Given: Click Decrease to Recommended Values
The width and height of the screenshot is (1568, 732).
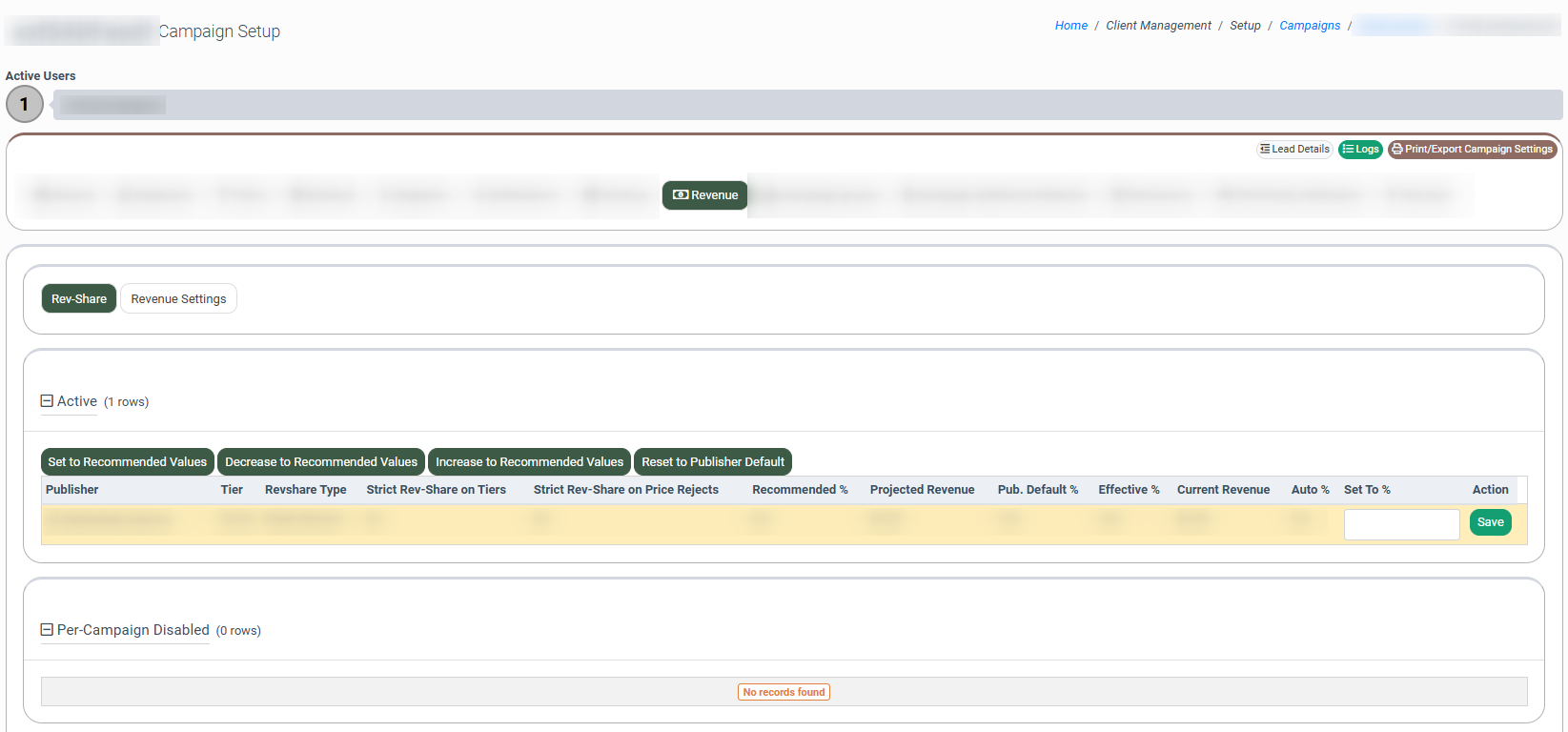Looking at the screenshot, I should point(321,462).
